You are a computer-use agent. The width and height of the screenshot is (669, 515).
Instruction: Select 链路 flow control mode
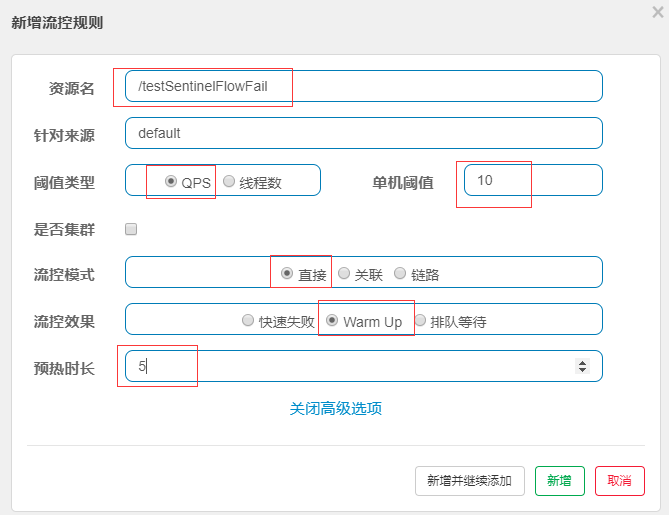(400, 274)
